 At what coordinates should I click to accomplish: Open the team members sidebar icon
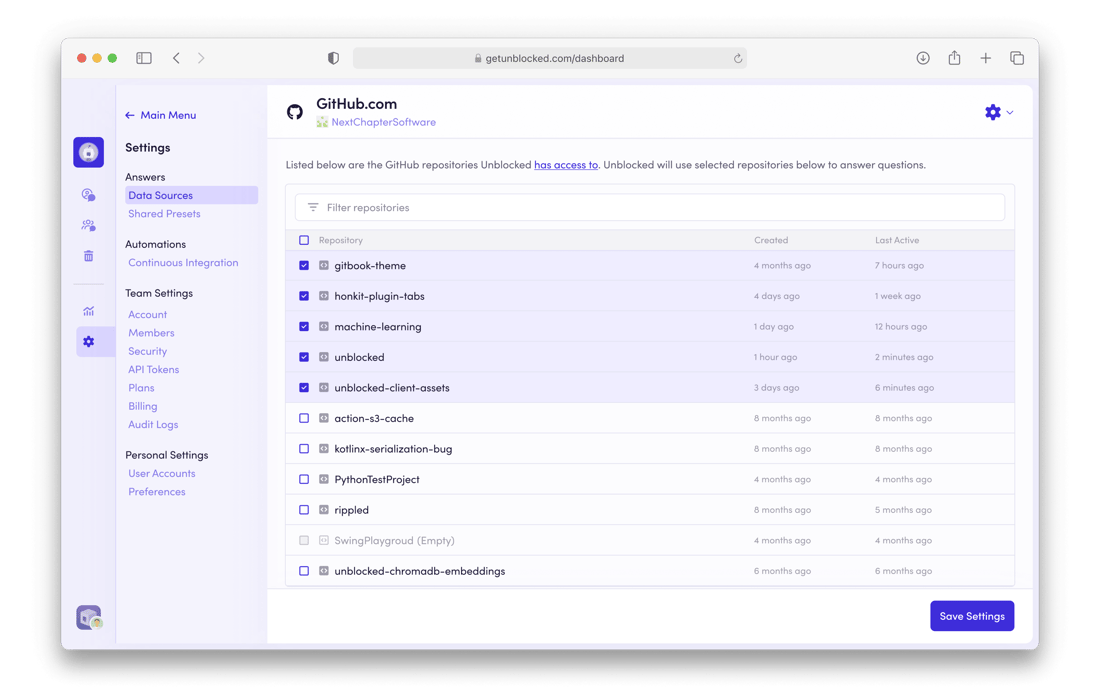coord(88,225)
